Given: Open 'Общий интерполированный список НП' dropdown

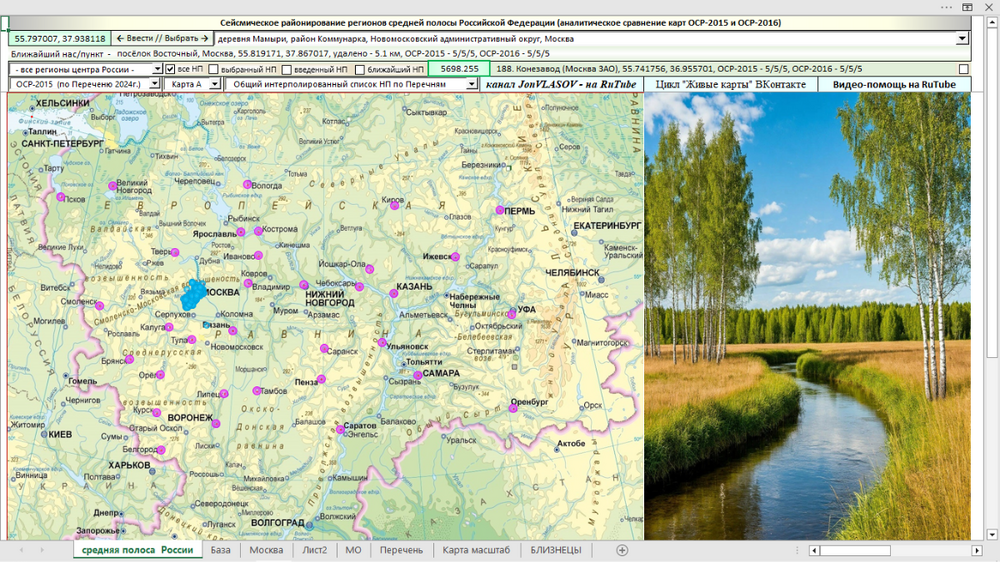Looking at the screenshot, I should point(471,84).
